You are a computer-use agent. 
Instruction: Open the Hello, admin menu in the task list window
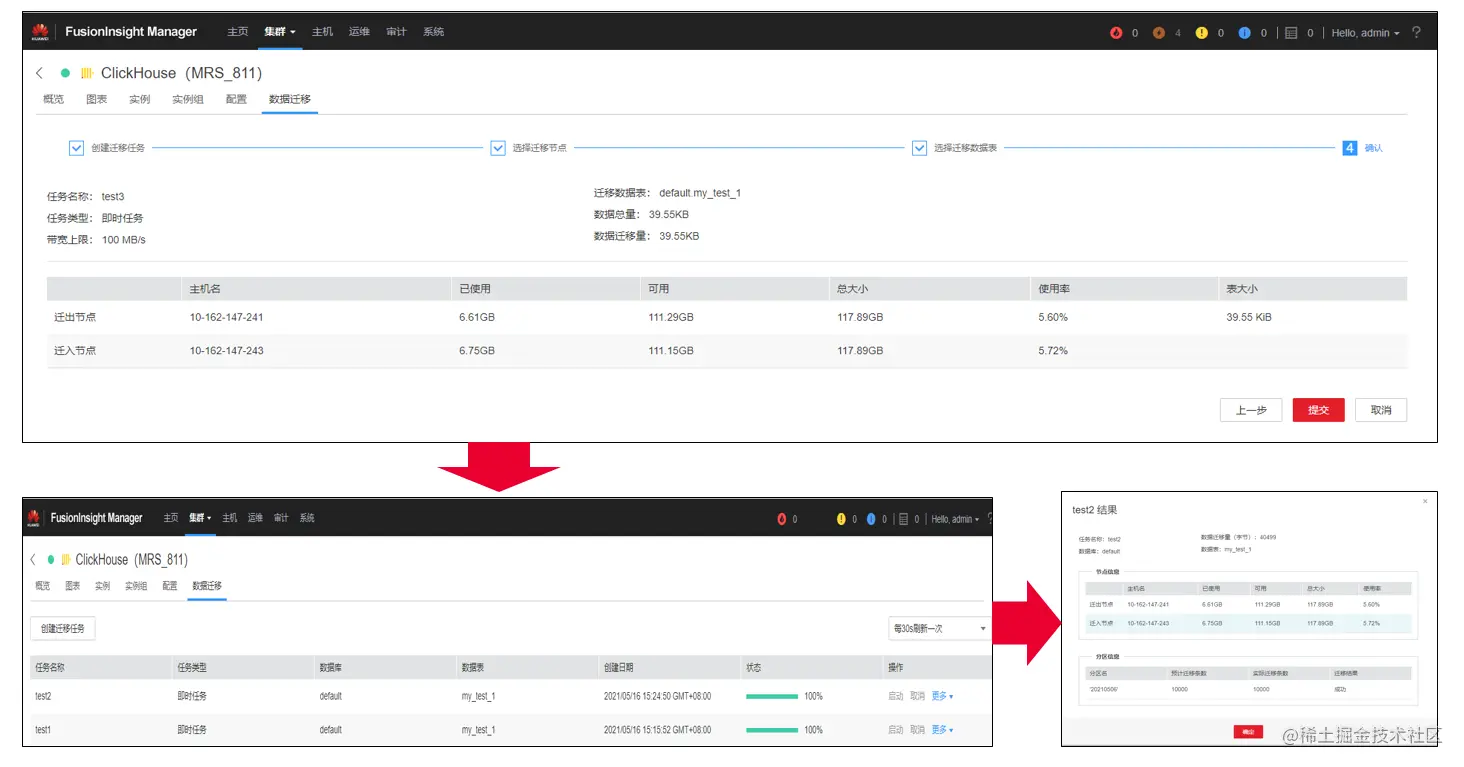click(955, 519)
